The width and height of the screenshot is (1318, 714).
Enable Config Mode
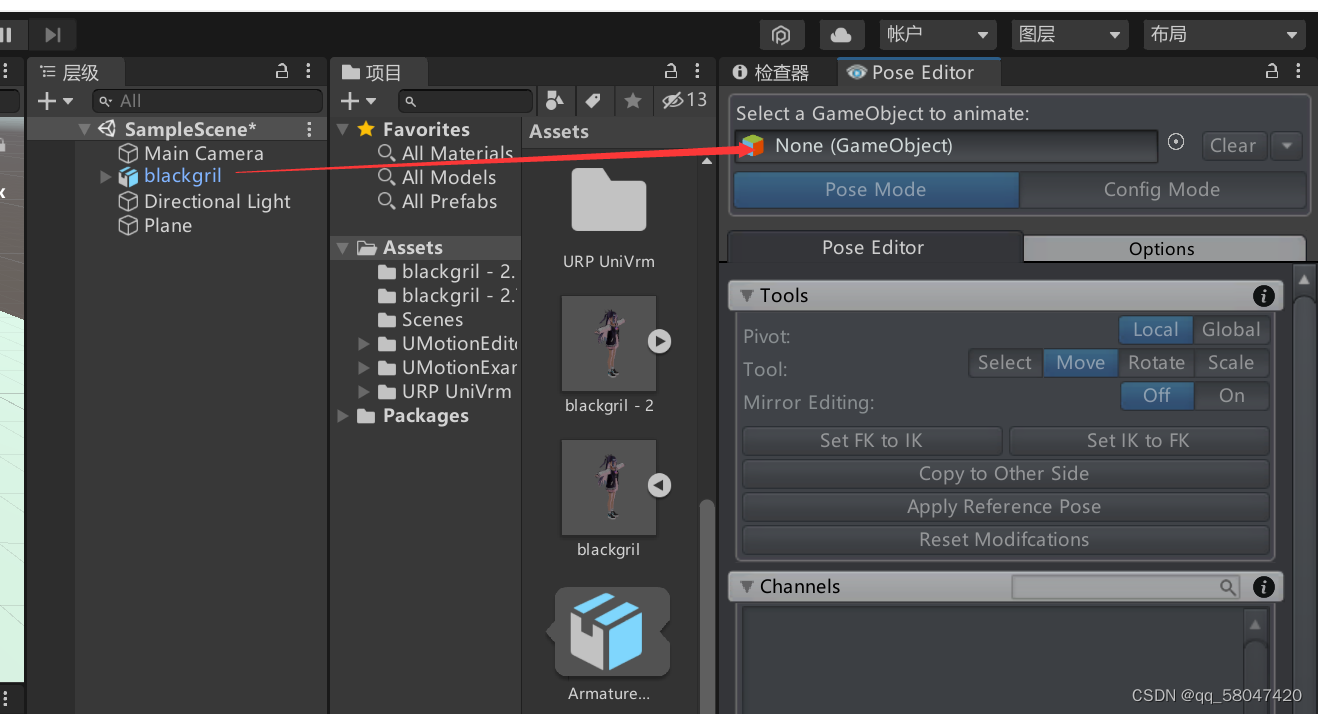[x=1162, y=189]
